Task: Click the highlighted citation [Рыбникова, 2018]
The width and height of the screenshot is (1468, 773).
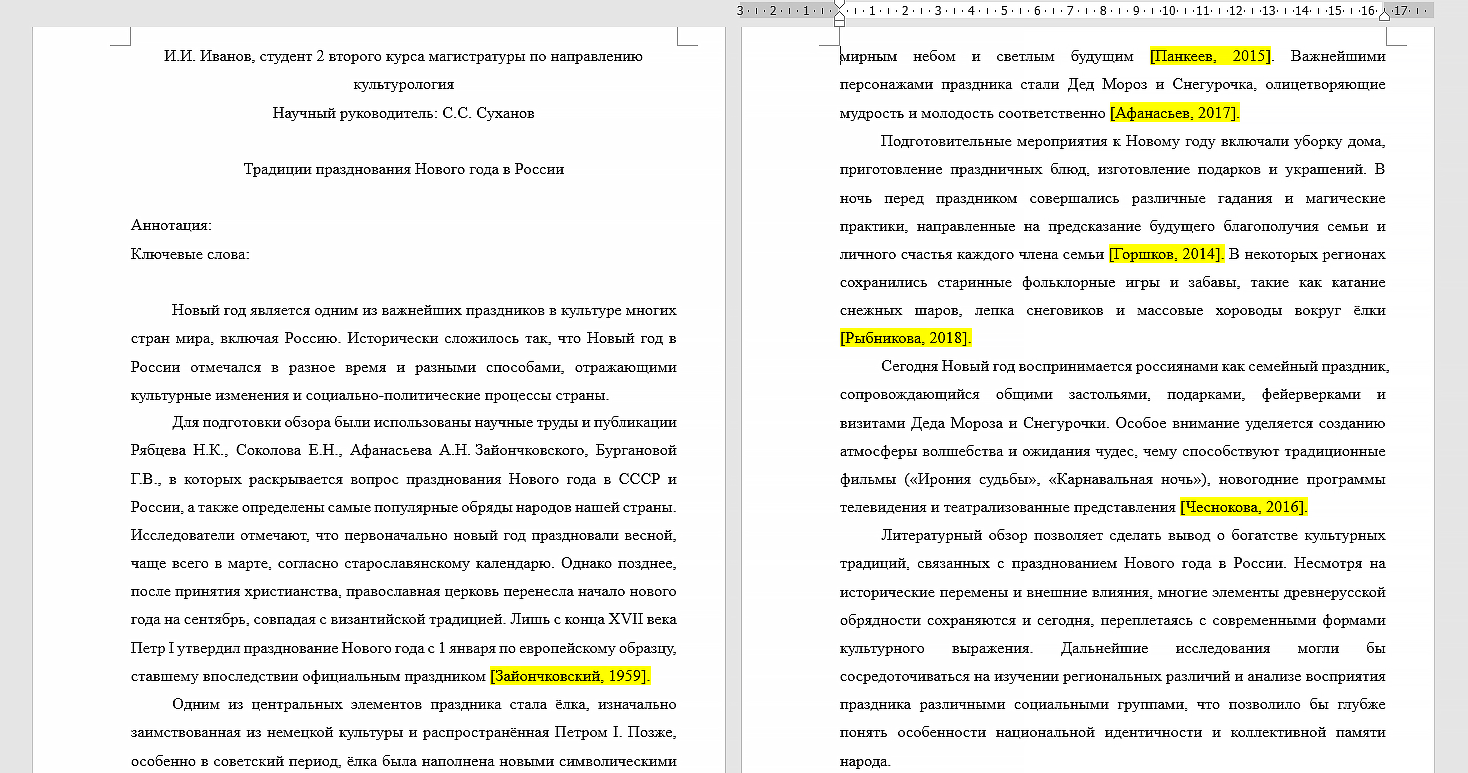Action: [906, 338]
